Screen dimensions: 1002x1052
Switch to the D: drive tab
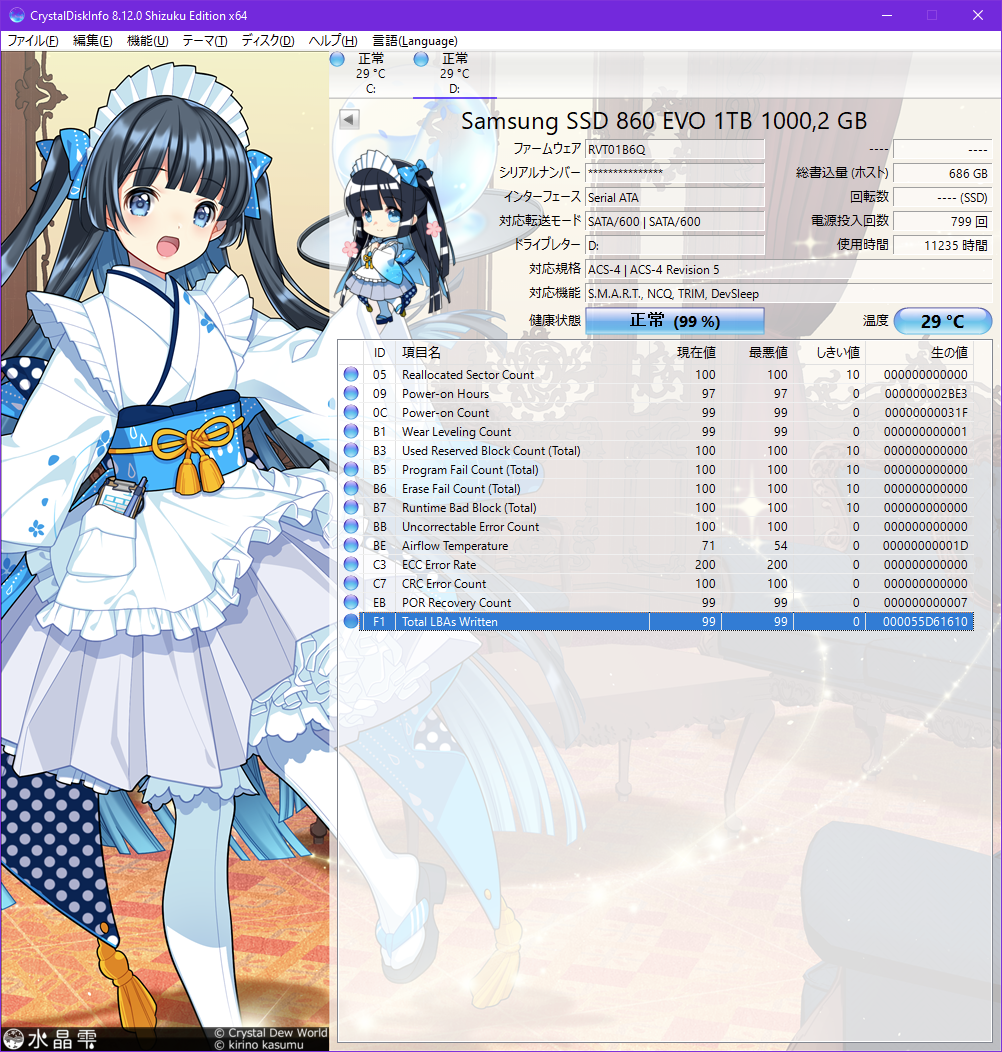point(454,74)
